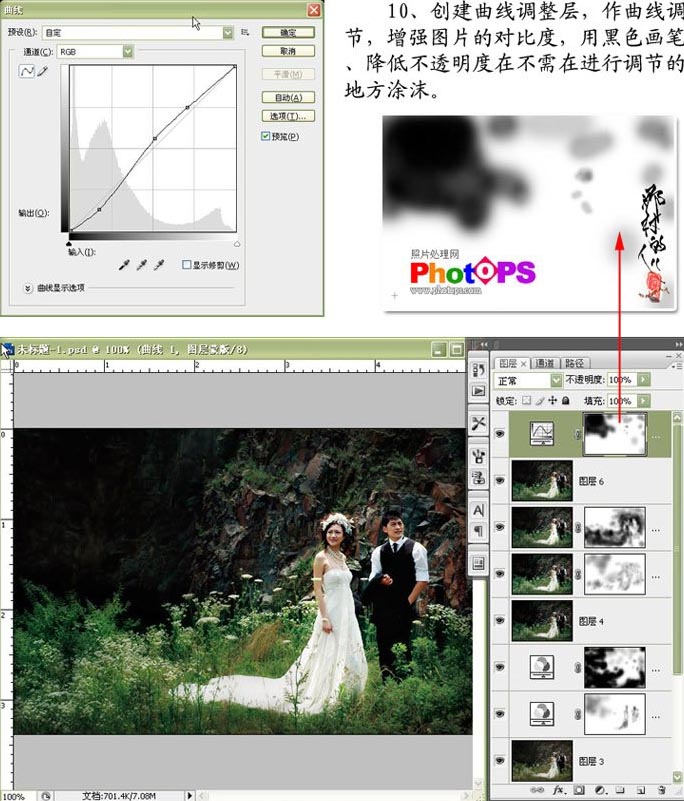
Task: Enable the 显示修剪 checkbox
Action: click(186, 265)
